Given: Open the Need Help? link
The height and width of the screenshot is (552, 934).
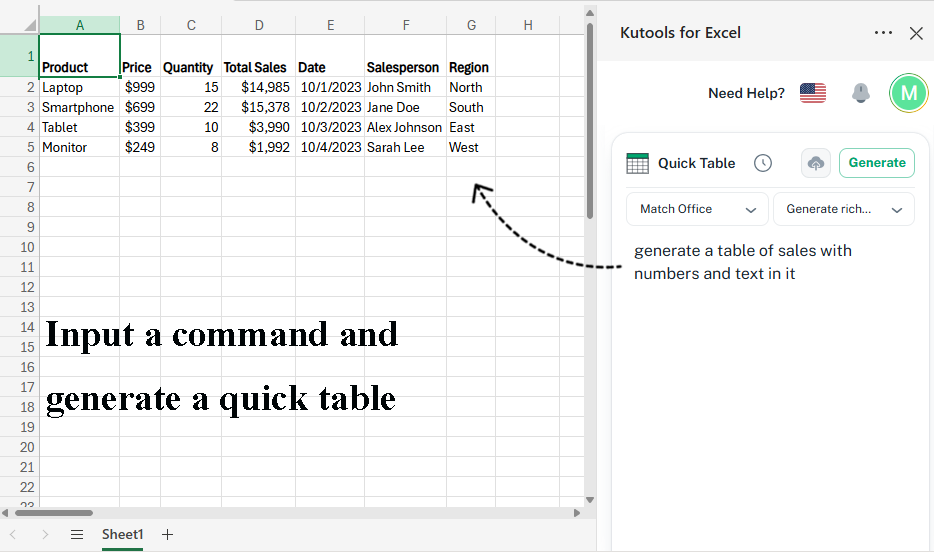Looking at the screenshot, I should tap(746, 93).
